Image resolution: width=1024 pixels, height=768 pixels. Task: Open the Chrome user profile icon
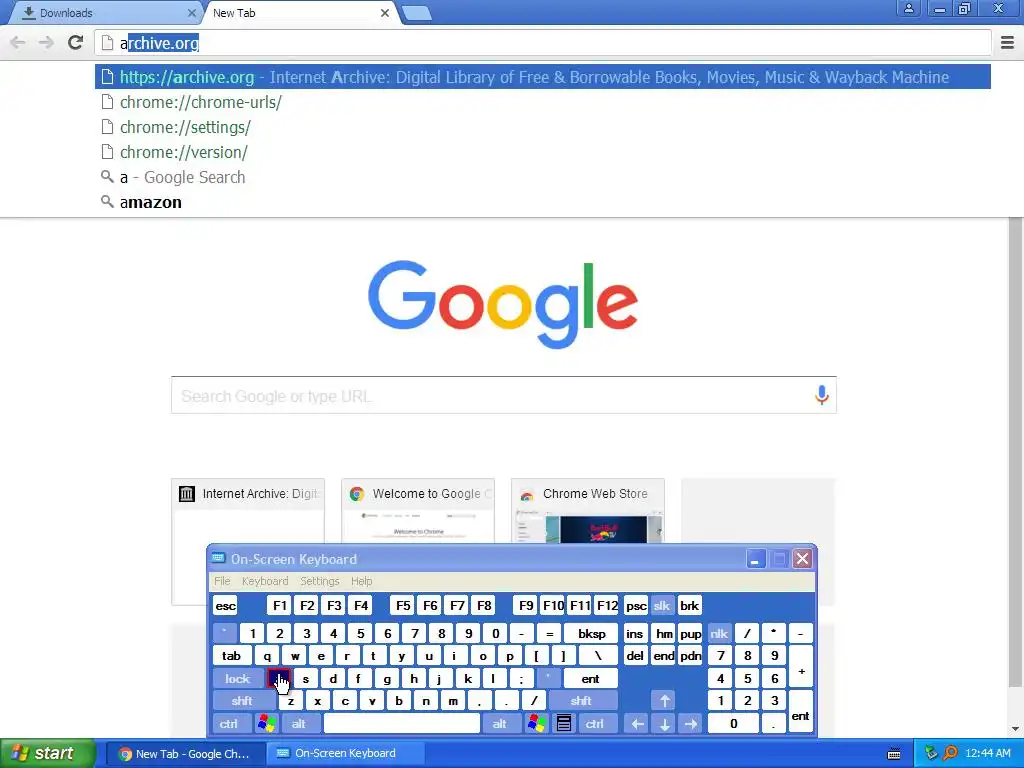coord(908,8)
